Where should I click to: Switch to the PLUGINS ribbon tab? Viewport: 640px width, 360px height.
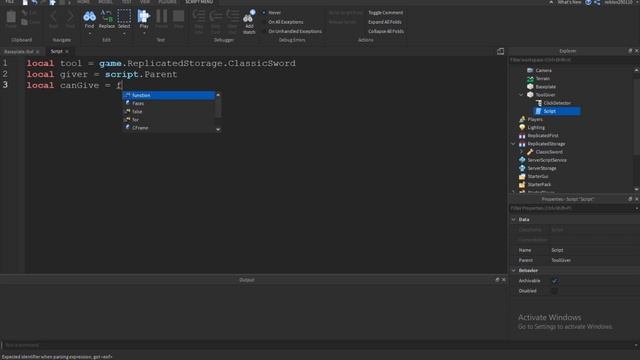pyautogui.click(x=167, y=2)
